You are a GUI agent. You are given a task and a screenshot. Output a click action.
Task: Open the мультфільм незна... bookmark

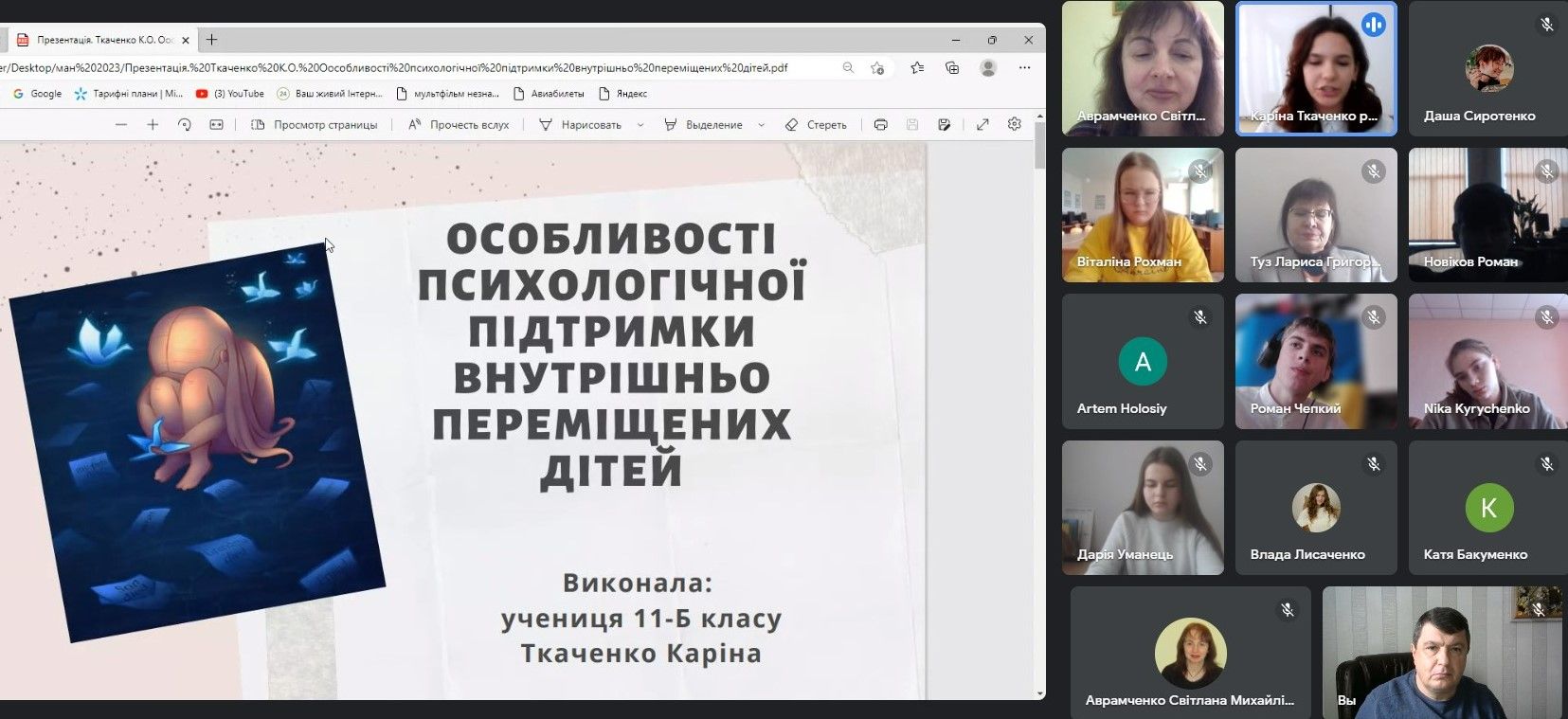(447, 94)
